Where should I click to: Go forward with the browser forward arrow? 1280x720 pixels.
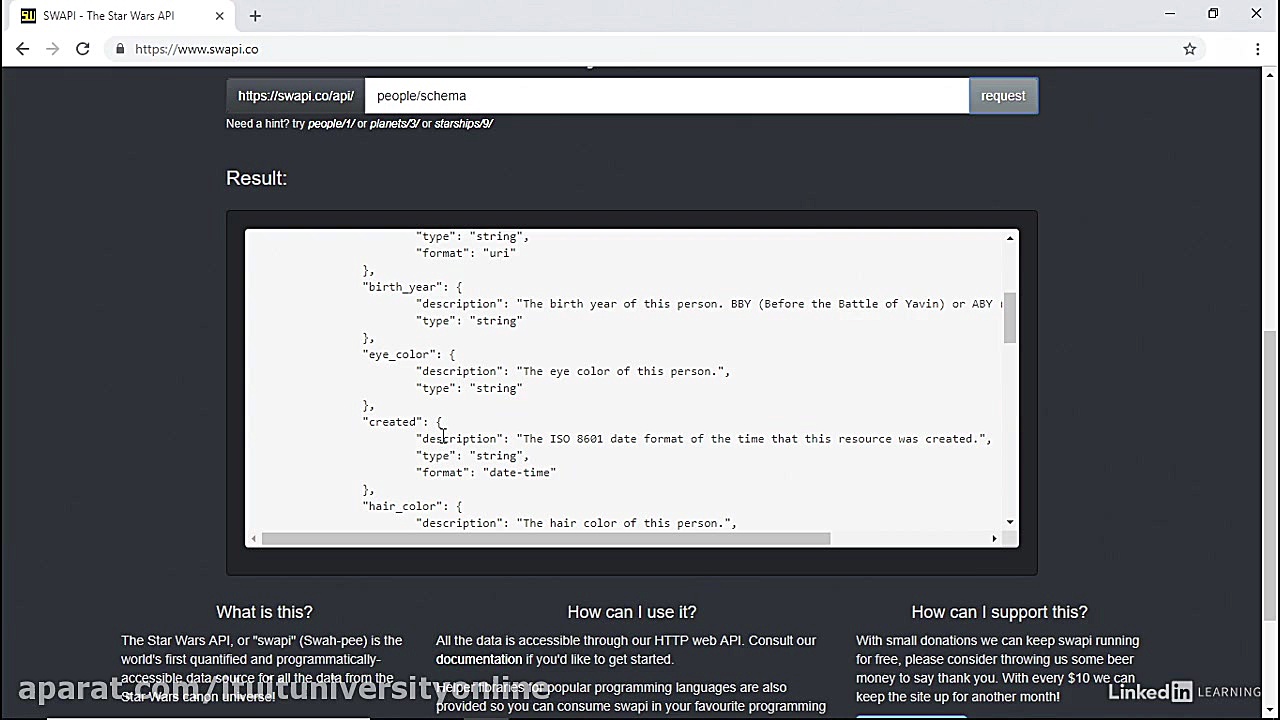[x=53, y=49]
